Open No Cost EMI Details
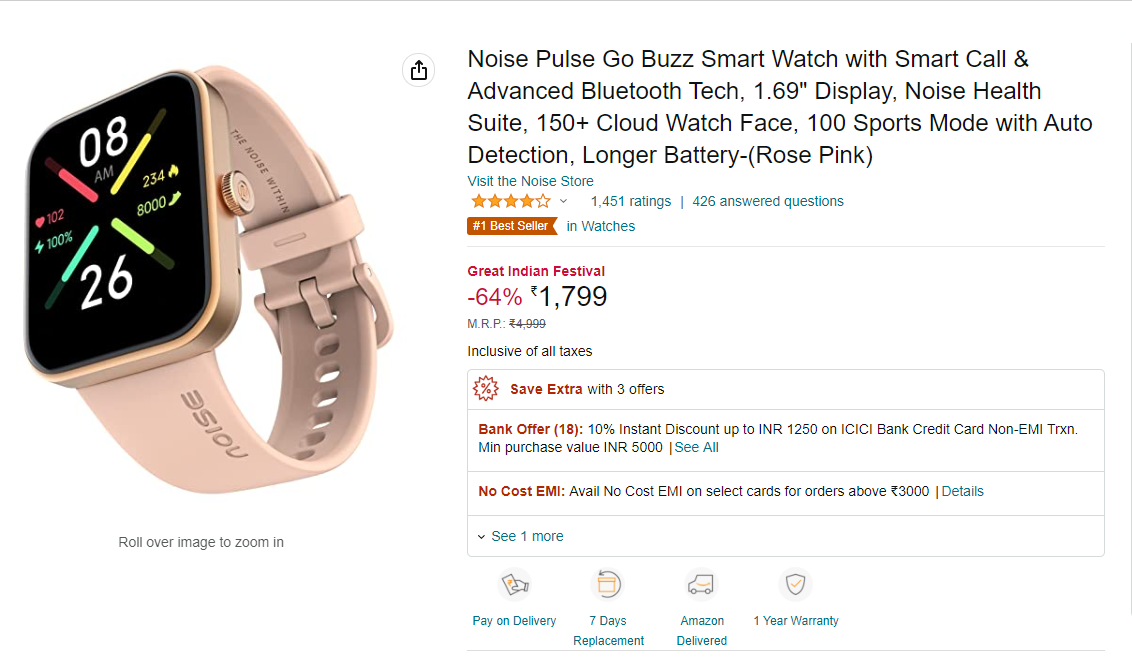1132x671 pixels. (x=962, y=491)
